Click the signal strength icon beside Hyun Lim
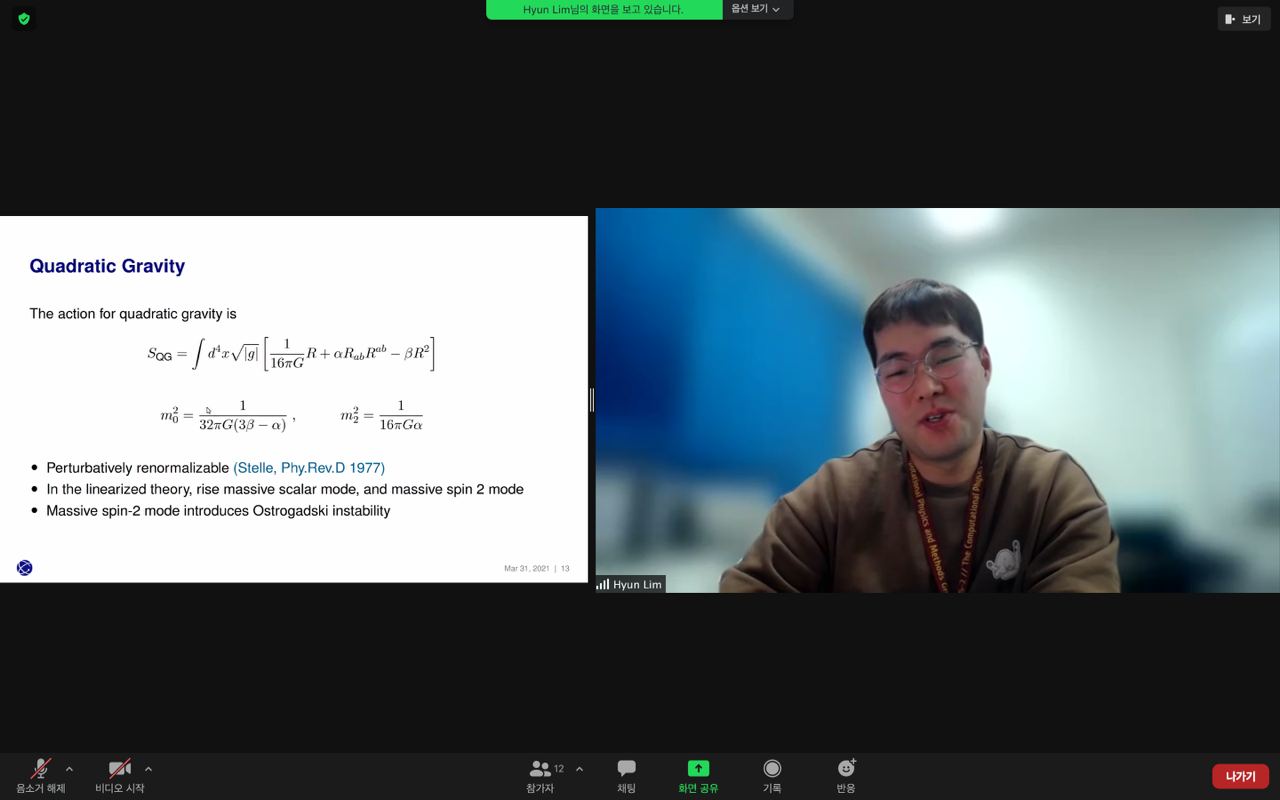1280x800 pixels. (603, 584)
